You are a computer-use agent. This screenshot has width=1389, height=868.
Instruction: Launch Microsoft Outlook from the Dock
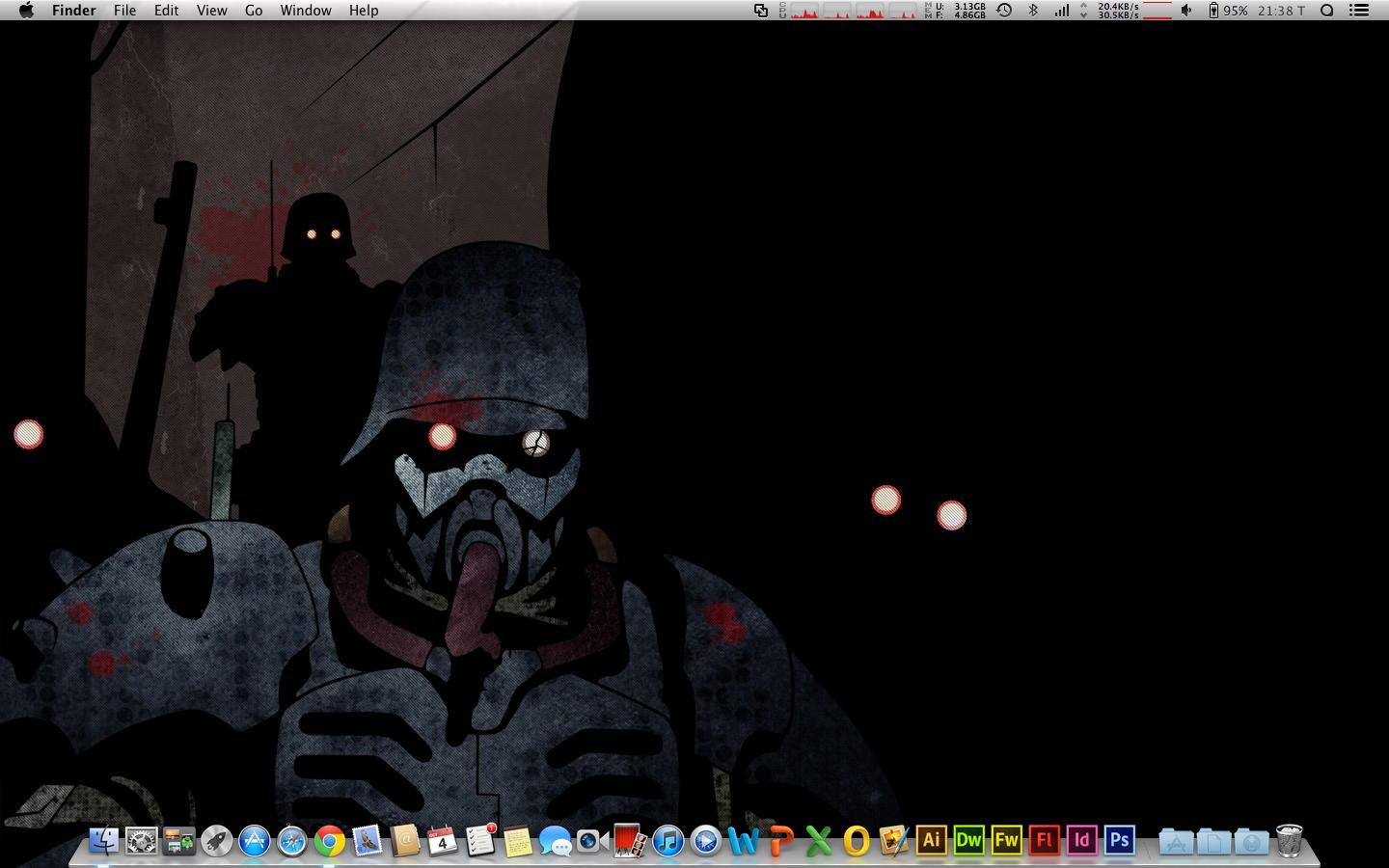[x=856, y=841]
